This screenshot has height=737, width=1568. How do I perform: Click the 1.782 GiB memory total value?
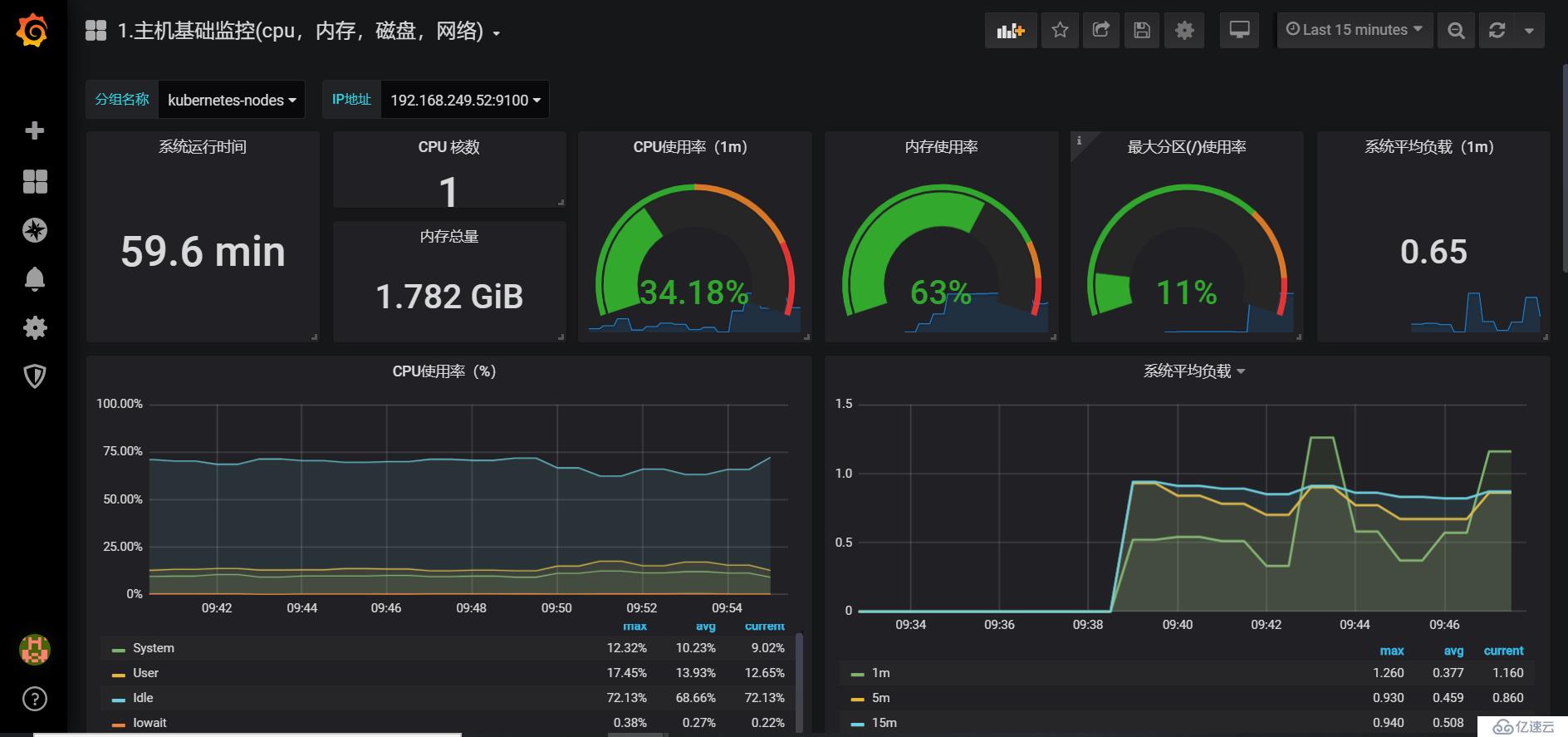[x=449, y=297]
